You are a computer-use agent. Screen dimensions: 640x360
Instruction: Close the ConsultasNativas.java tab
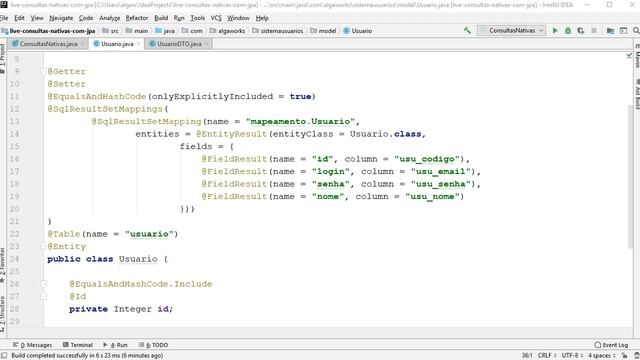pos(83,44)
